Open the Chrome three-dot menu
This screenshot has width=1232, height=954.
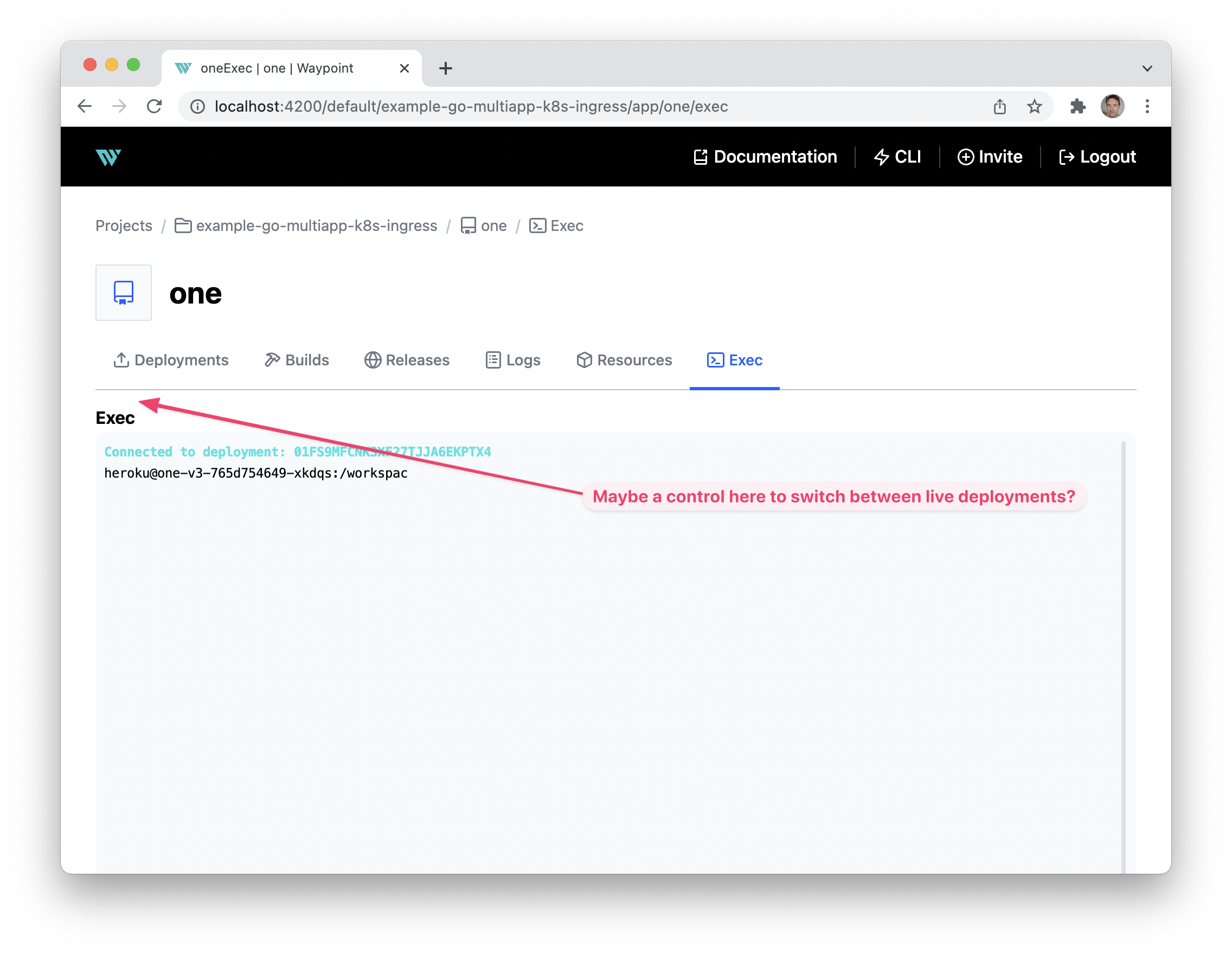click(x=1147, y=106)
